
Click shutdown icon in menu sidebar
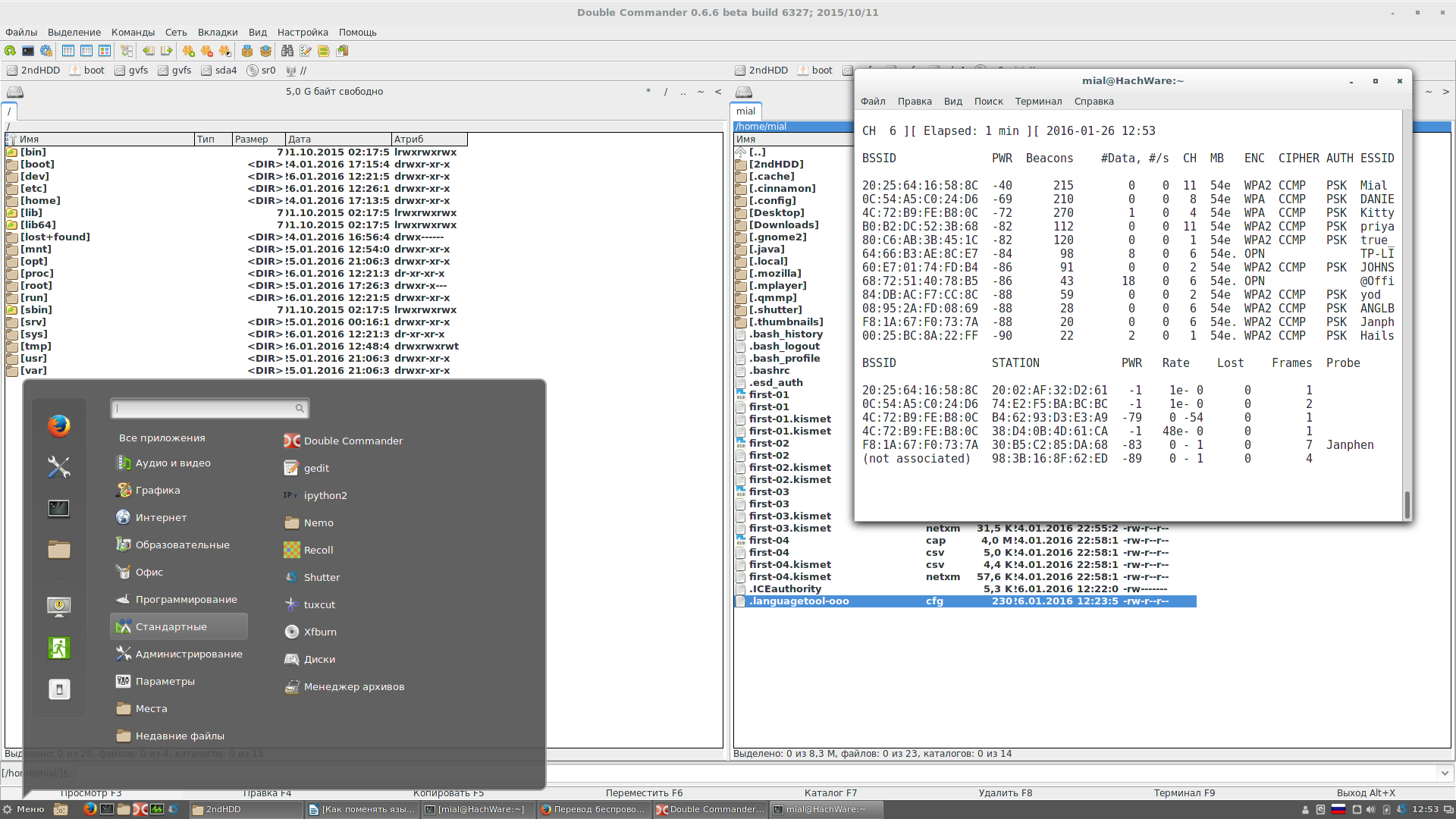(x=59, y=689)
